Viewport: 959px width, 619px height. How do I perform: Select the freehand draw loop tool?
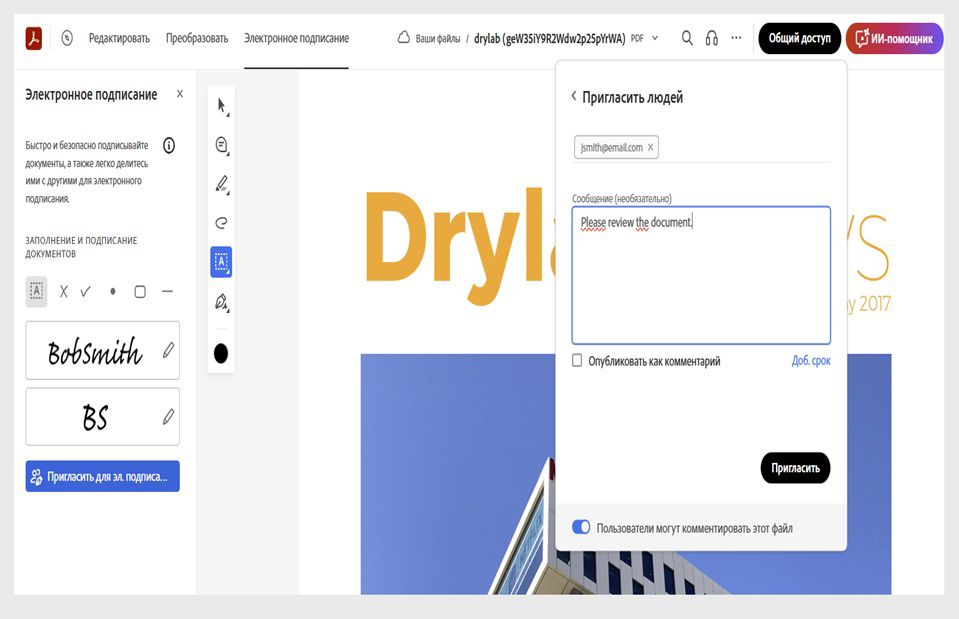tap(221, 222)
